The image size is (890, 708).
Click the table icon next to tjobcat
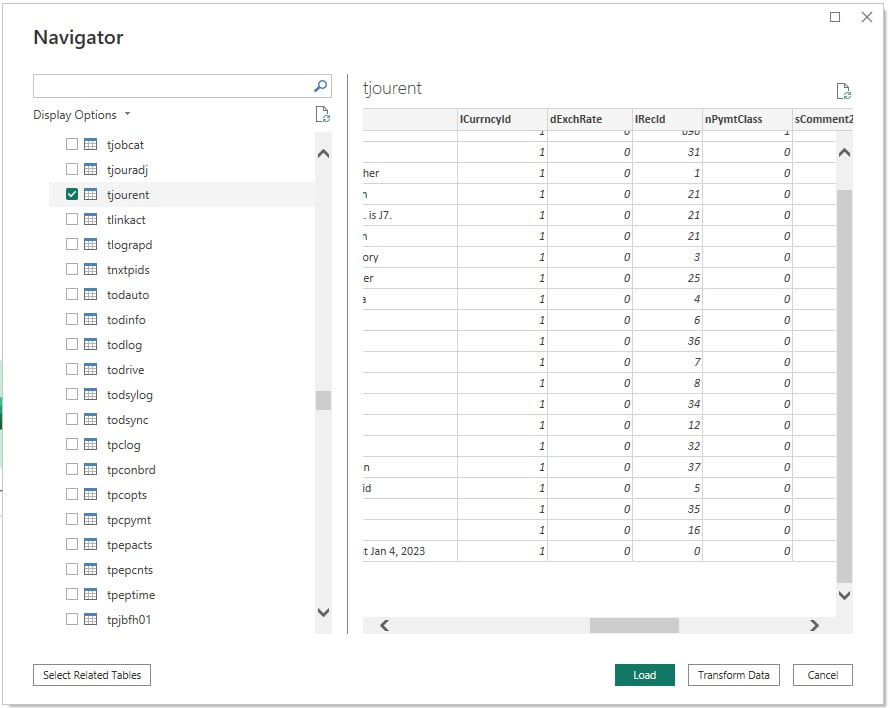point(90,145)
